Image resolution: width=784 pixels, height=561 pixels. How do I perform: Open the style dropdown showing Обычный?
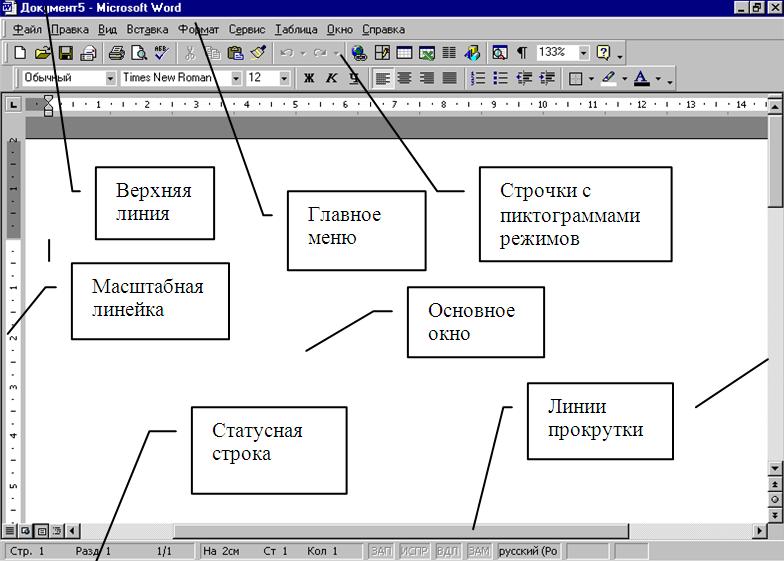pos(110,78)
